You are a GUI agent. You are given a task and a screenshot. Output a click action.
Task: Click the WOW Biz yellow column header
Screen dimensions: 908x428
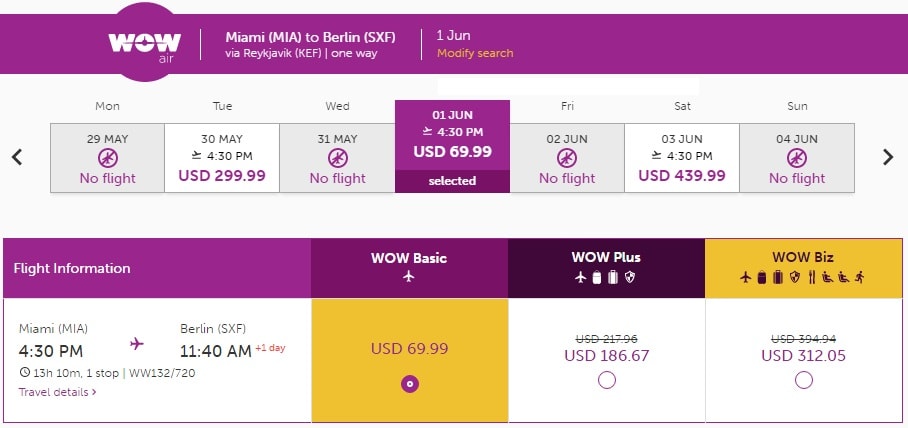coord(803,268)
